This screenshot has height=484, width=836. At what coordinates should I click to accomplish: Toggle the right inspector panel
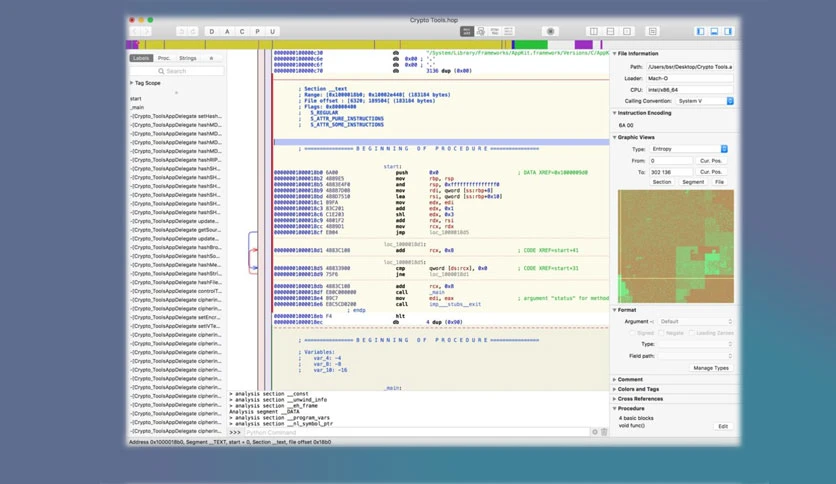tap(728, 31)
